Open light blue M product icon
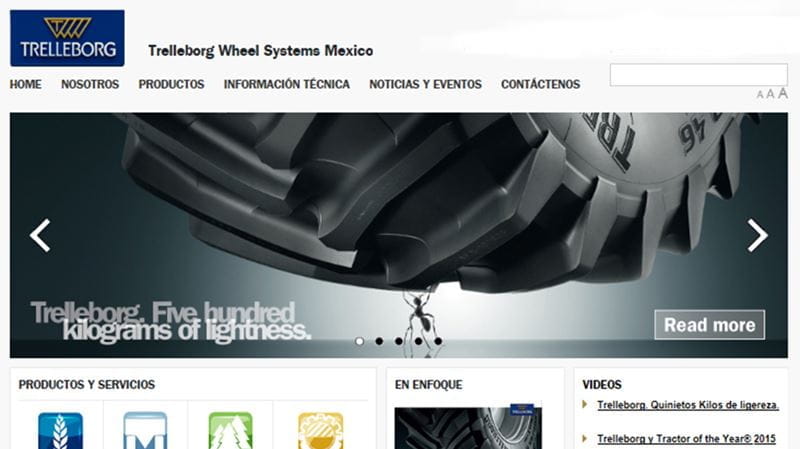This screenshot has width=800, height=449. coord(145,431)
